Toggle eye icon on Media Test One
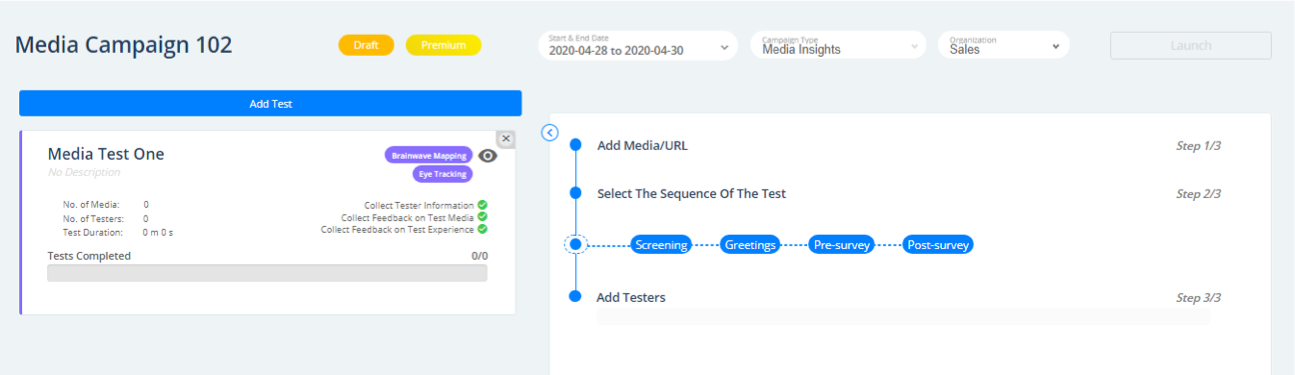 tap(487, 155)
